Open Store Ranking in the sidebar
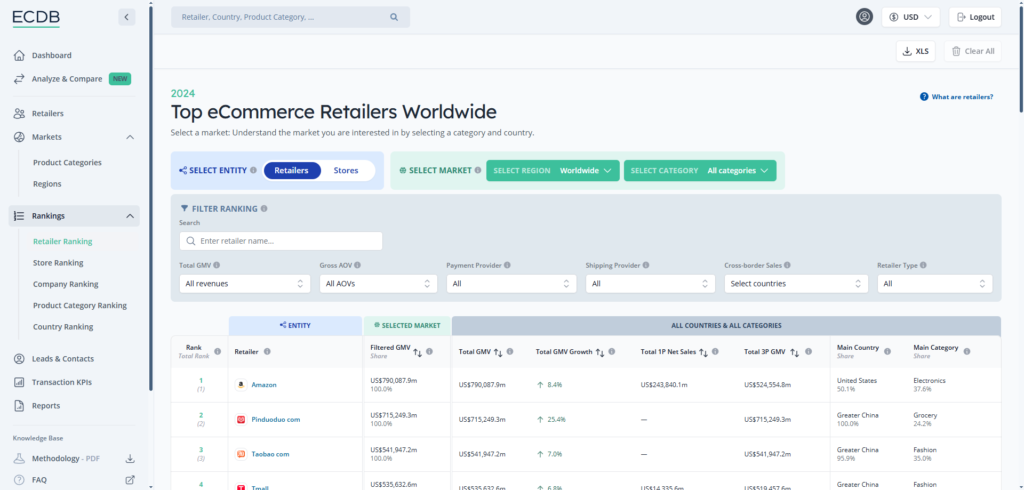Screen dimensions: 1024x490 point(58,263)
